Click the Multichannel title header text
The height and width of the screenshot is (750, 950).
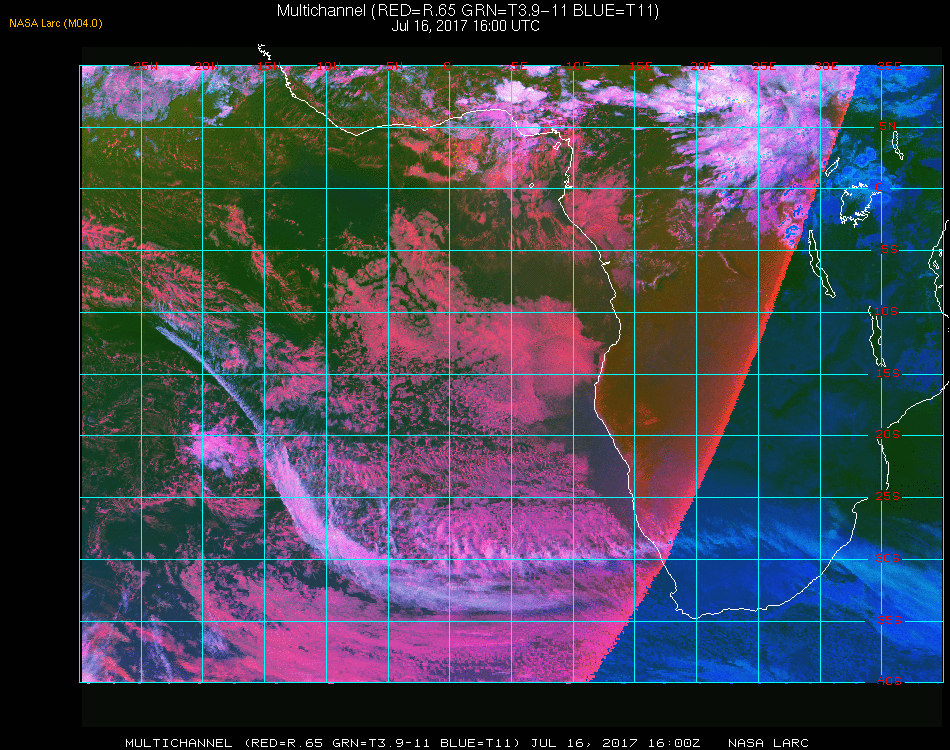468,10
